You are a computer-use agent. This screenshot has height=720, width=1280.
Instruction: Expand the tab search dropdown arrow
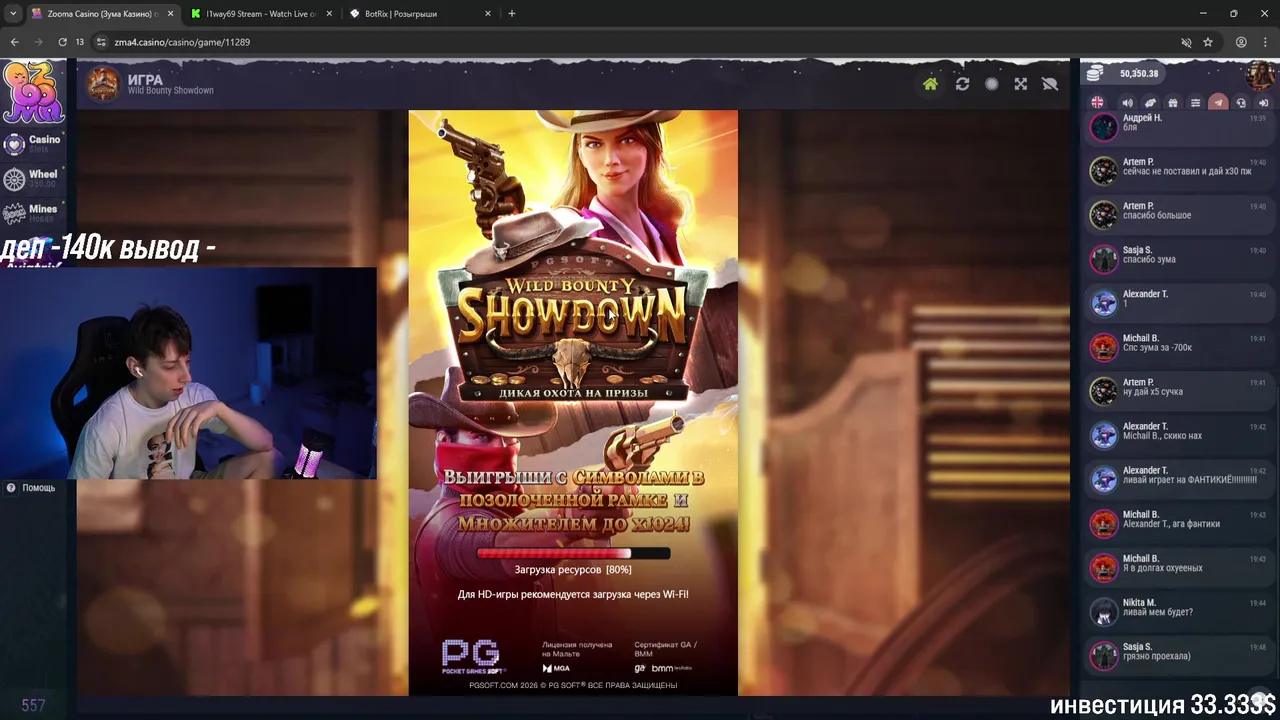(13, 14)
